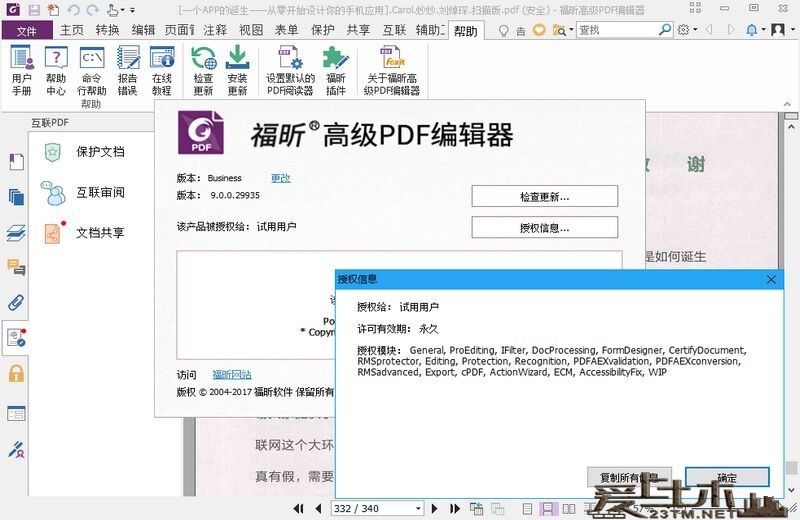Open the Attachments paperclip panel
The width and height of the screenshot is (800, 520).
[16, 303]
